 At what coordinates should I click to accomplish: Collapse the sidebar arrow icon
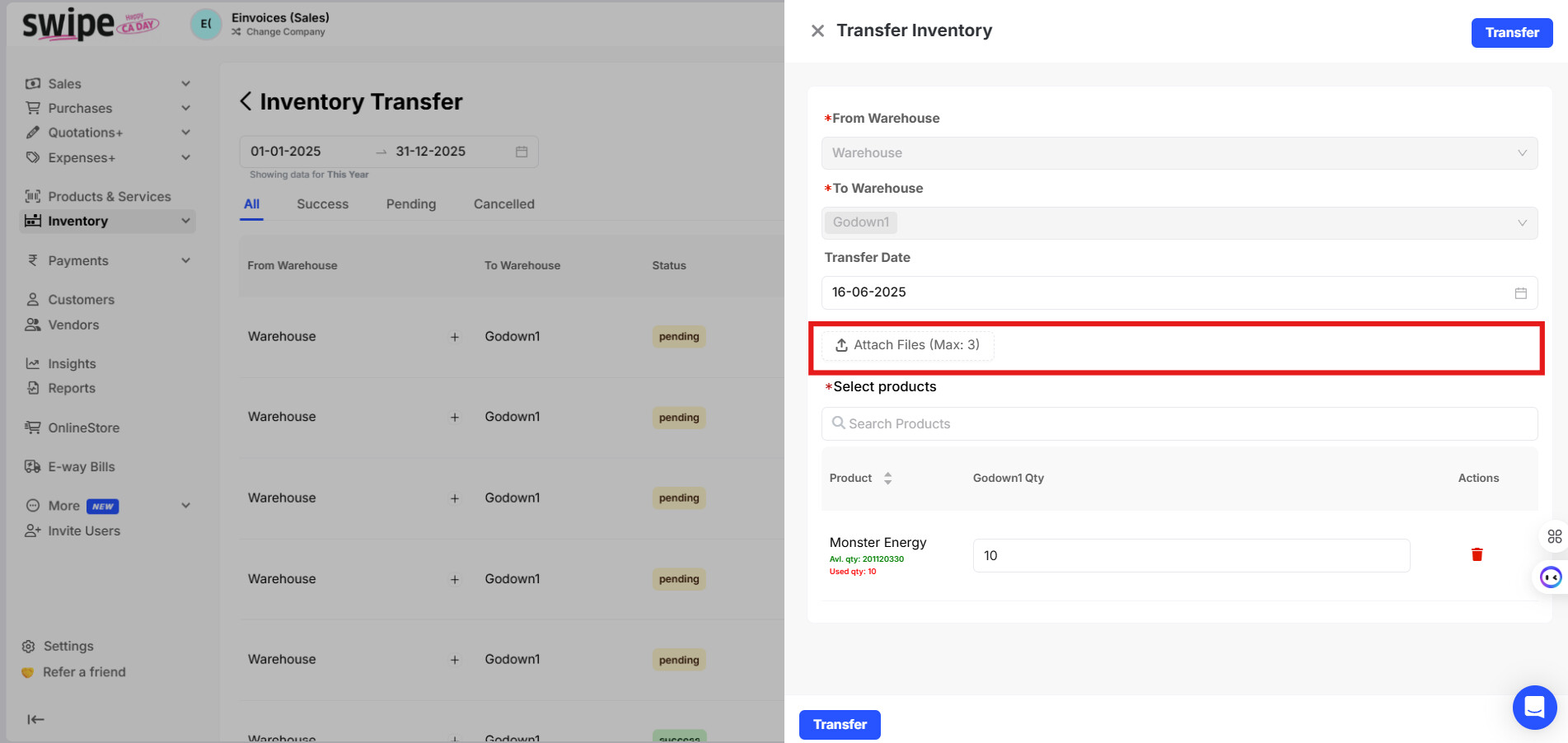coord(35,719)
